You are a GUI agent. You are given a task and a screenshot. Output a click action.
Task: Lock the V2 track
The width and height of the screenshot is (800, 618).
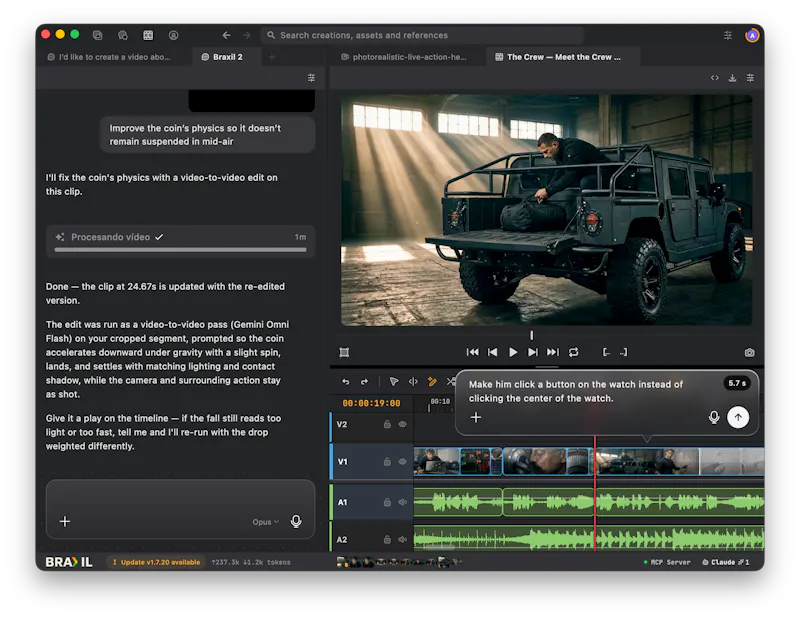point(387,424)
